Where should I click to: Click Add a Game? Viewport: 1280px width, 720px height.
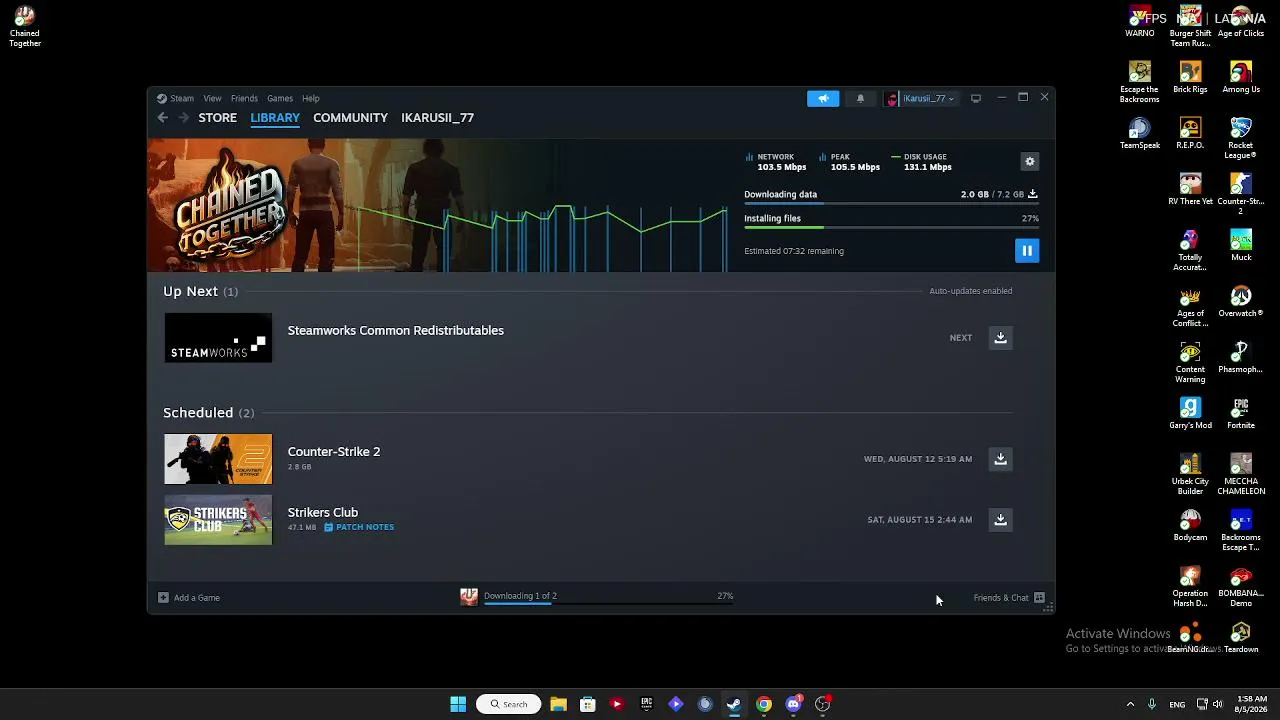tap(189, 598)
